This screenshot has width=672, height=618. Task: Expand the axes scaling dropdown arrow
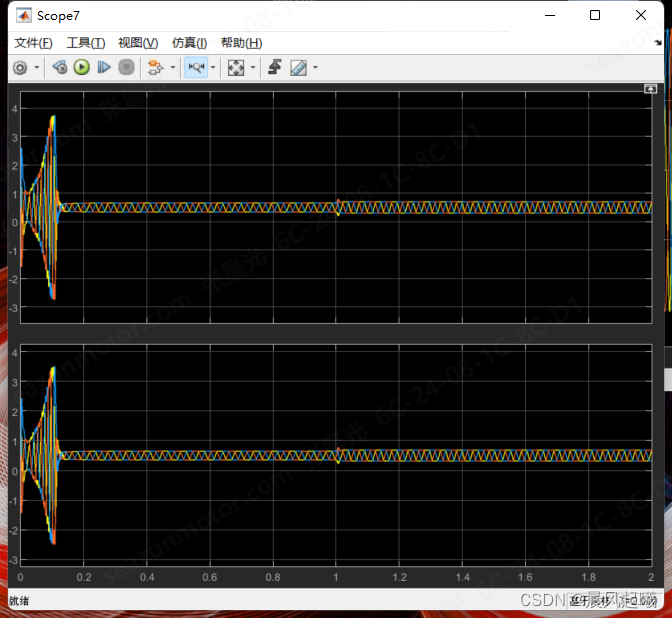point(253,68)
